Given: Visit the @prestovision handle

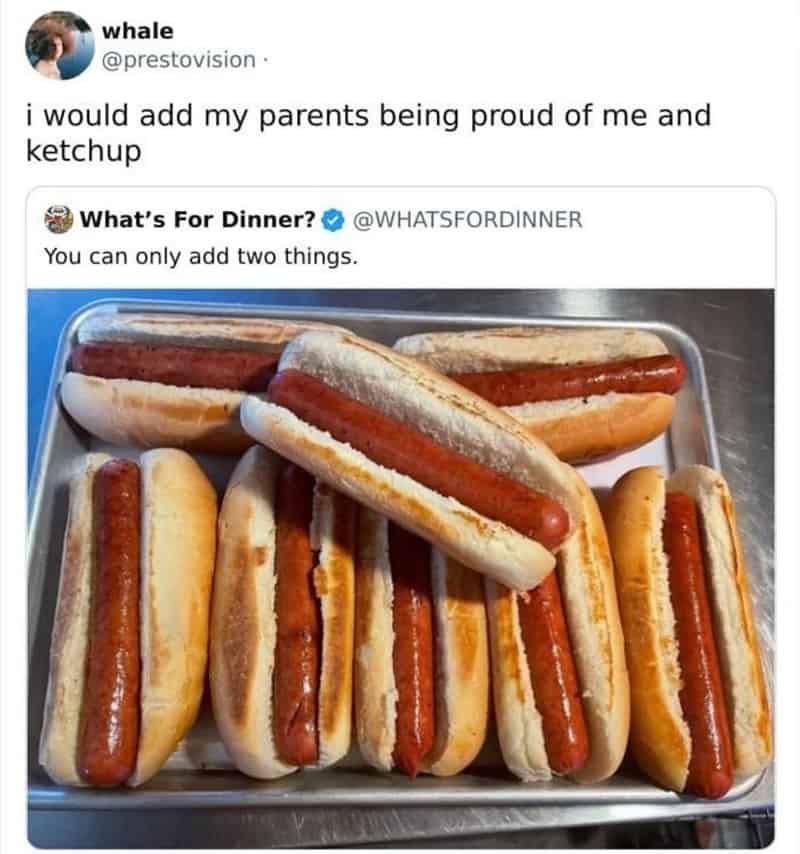Looking at the screenshot, I should pyautogui.click(x=180, y=60).
